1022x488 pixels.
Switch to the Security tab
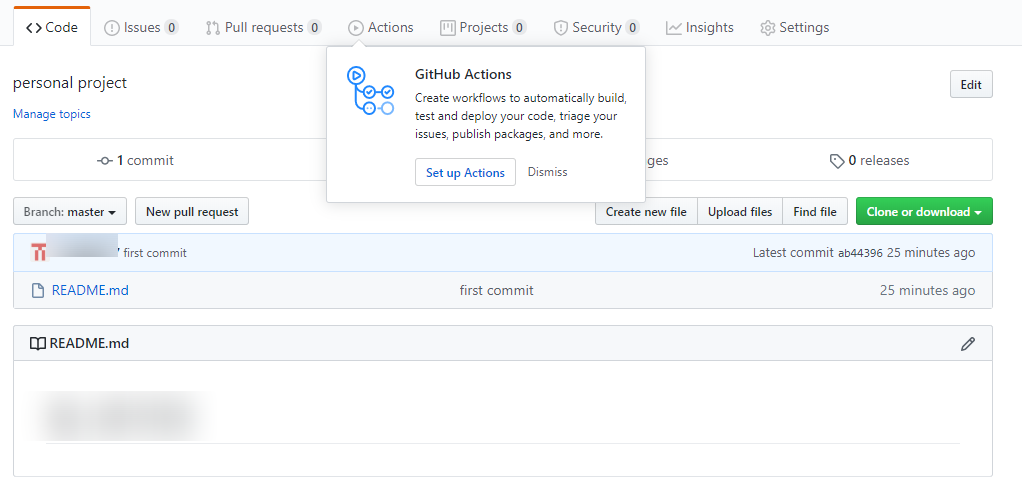click(x=596, y=27)
